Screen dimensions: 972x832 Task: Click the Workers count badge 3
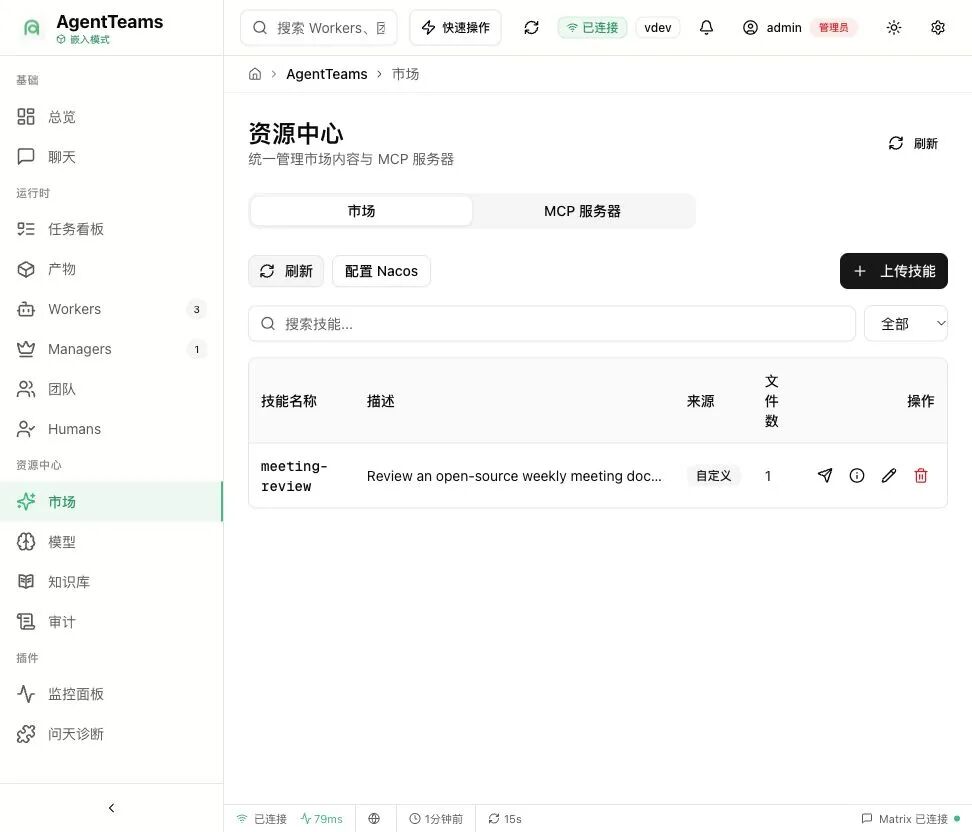pos(197,309)
